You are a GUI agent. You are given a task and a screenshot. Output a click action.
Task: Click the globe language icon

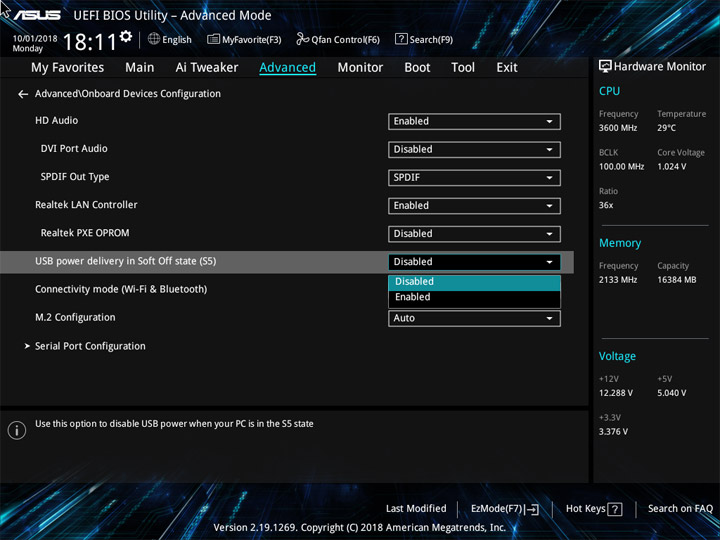(x=154, y=39)
